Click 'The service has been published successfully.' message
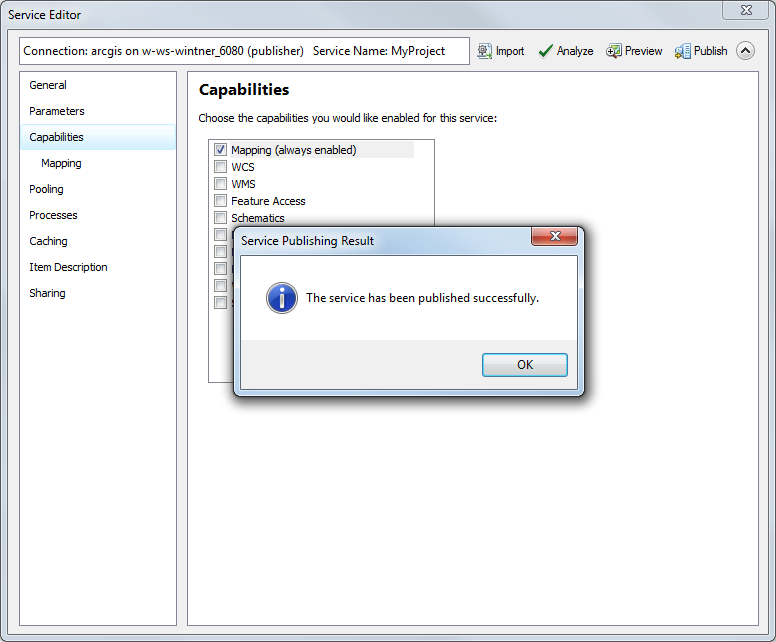The image size is (776, 642). point(422,298)
